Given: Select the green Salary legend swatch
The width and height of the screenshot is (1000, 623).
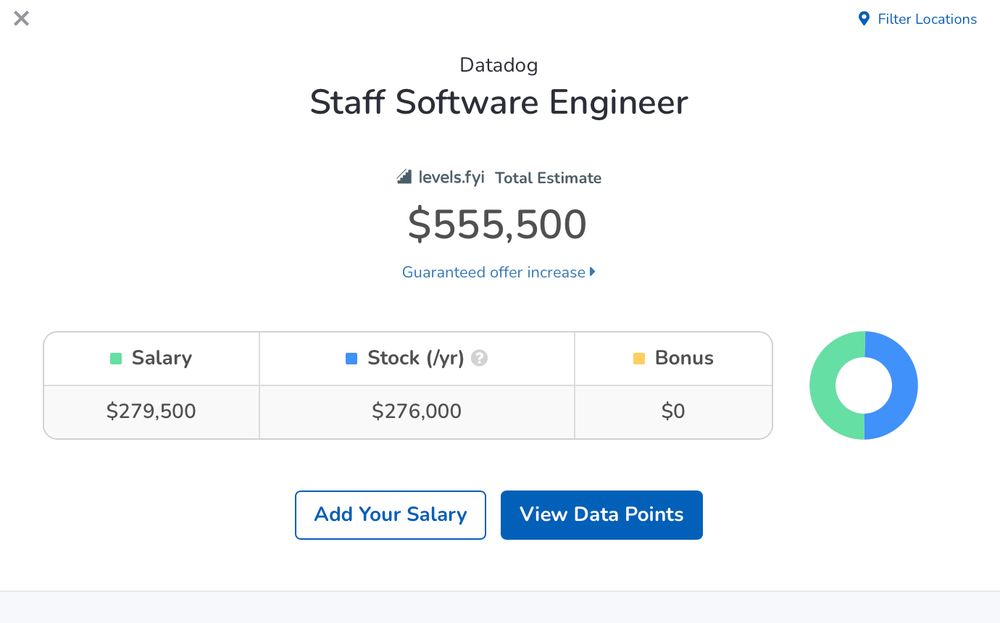Looking at the screenshot, I should [x=115, y=358].
